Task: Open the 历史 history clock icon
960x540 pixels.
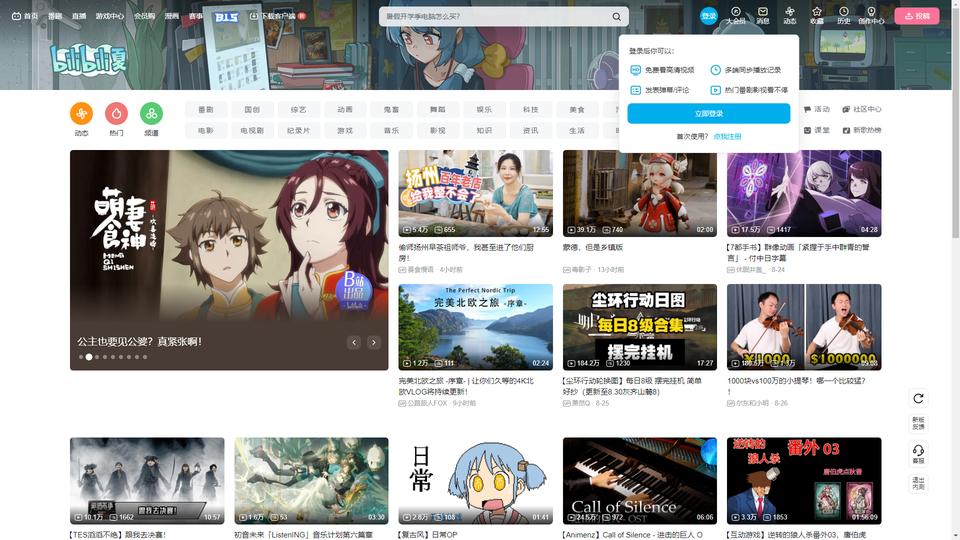Action: [x=844, y=12]
